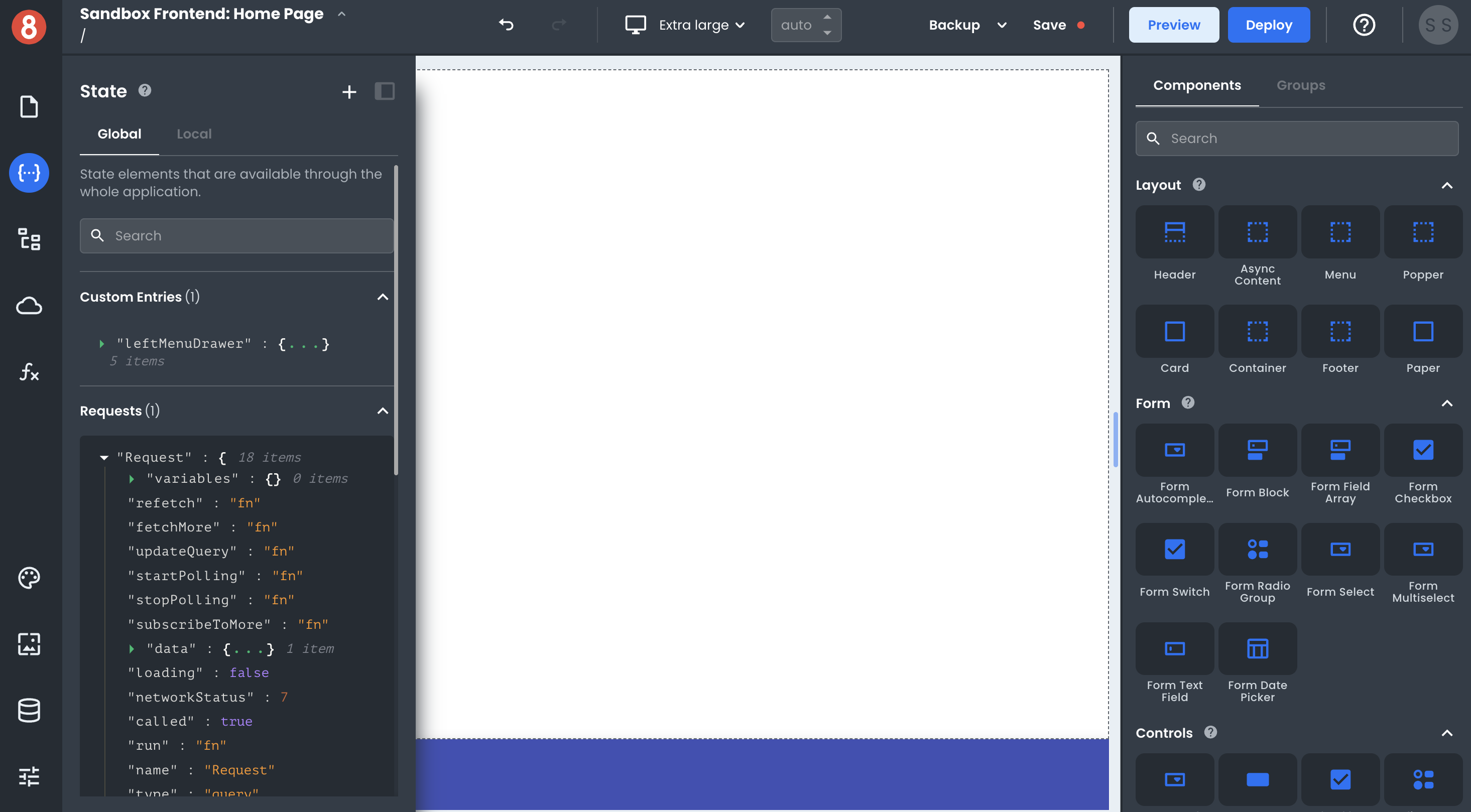The width and height of the screenshot is (1471, 812).
Task: Open the help question mark icon in header
Action: pyautogui.click(x=1364, y=25)
